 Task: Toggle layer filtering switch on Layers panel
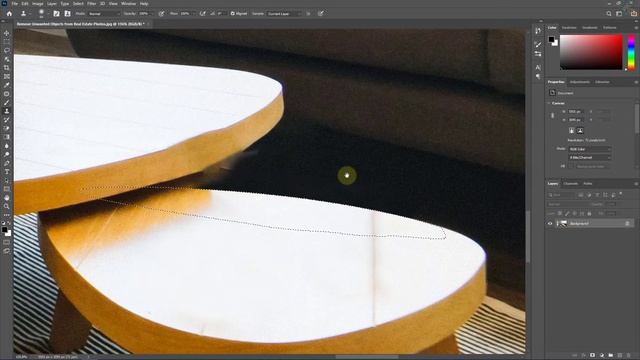click(x=621, y=194)
